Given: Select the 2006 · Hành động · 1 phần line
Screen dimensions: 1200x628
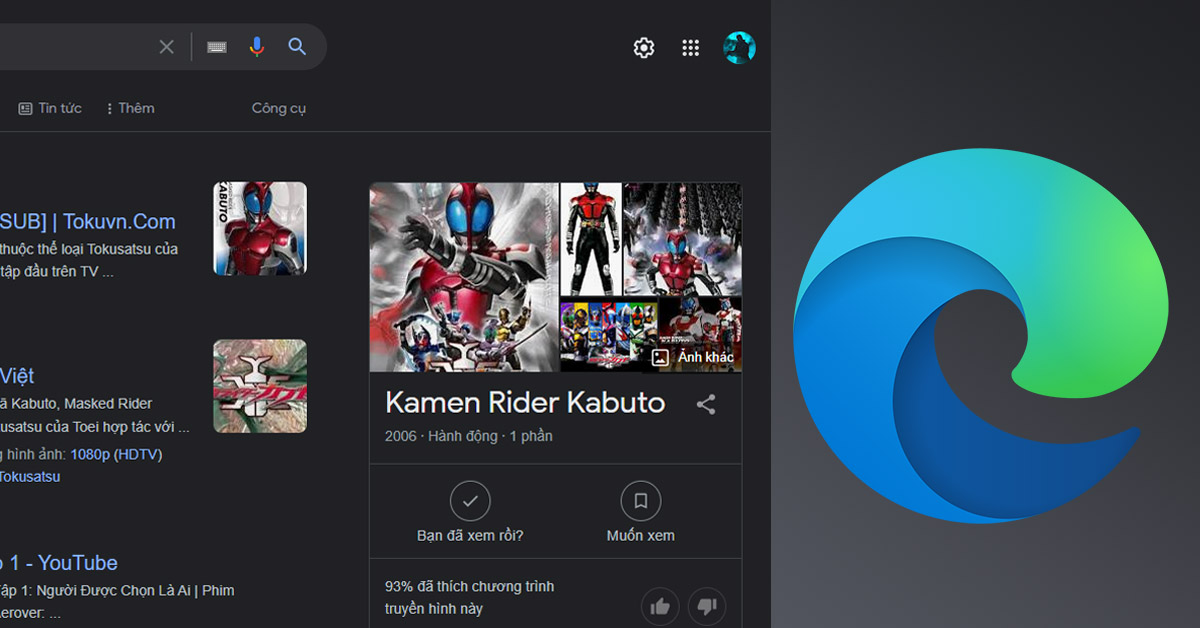Looking at the screenshot, I should coord(469,436).
